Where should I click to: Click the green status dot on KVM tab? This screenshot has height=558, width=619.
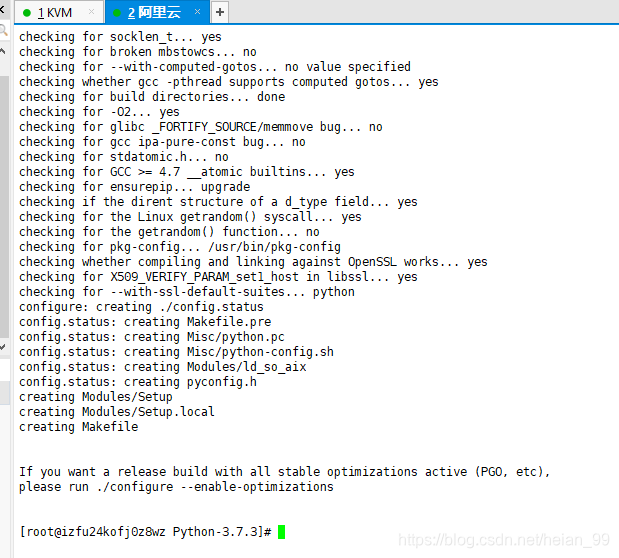27,13
